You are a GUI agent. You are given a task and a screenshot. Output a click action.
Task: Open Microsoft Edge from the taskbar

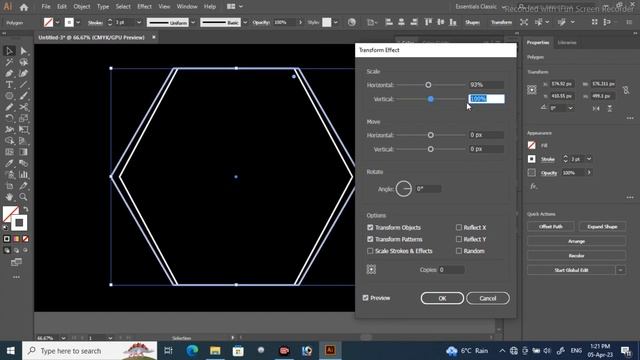coord(192,350)
